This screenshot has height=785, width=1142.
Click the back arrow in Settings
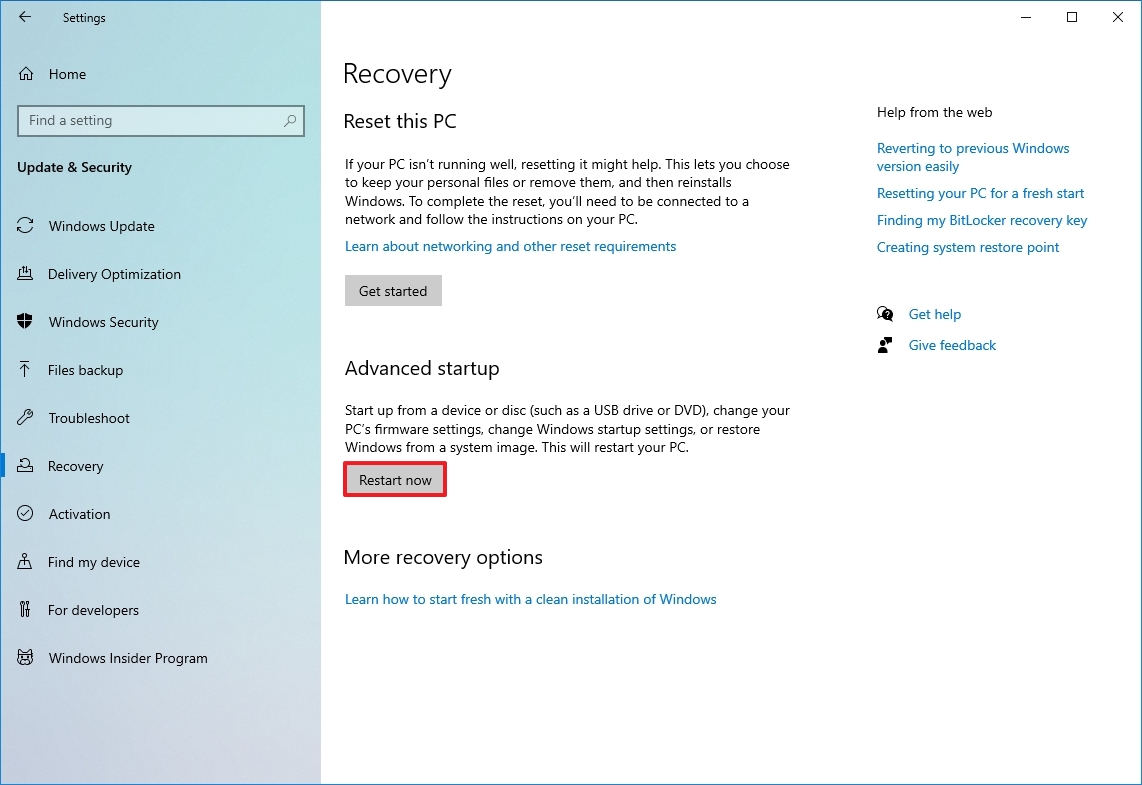pos(25,17)
